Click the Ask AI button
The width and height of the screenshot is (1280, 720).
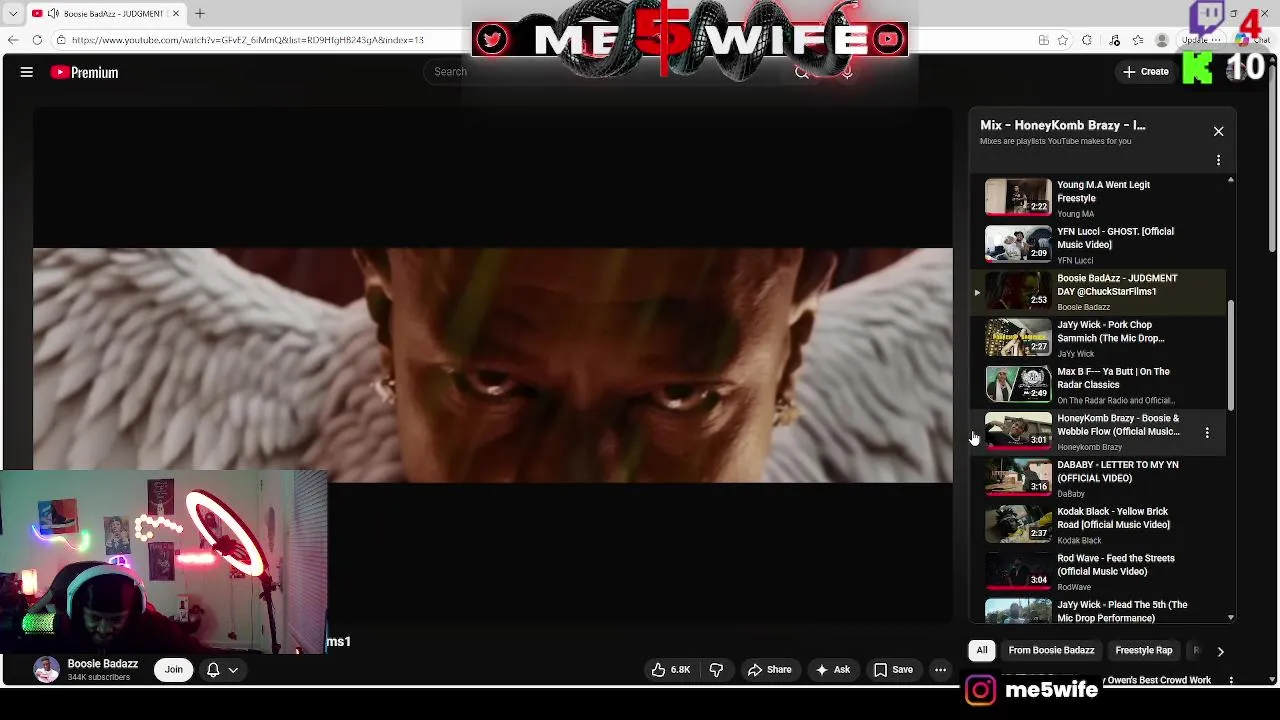[833, 670]
